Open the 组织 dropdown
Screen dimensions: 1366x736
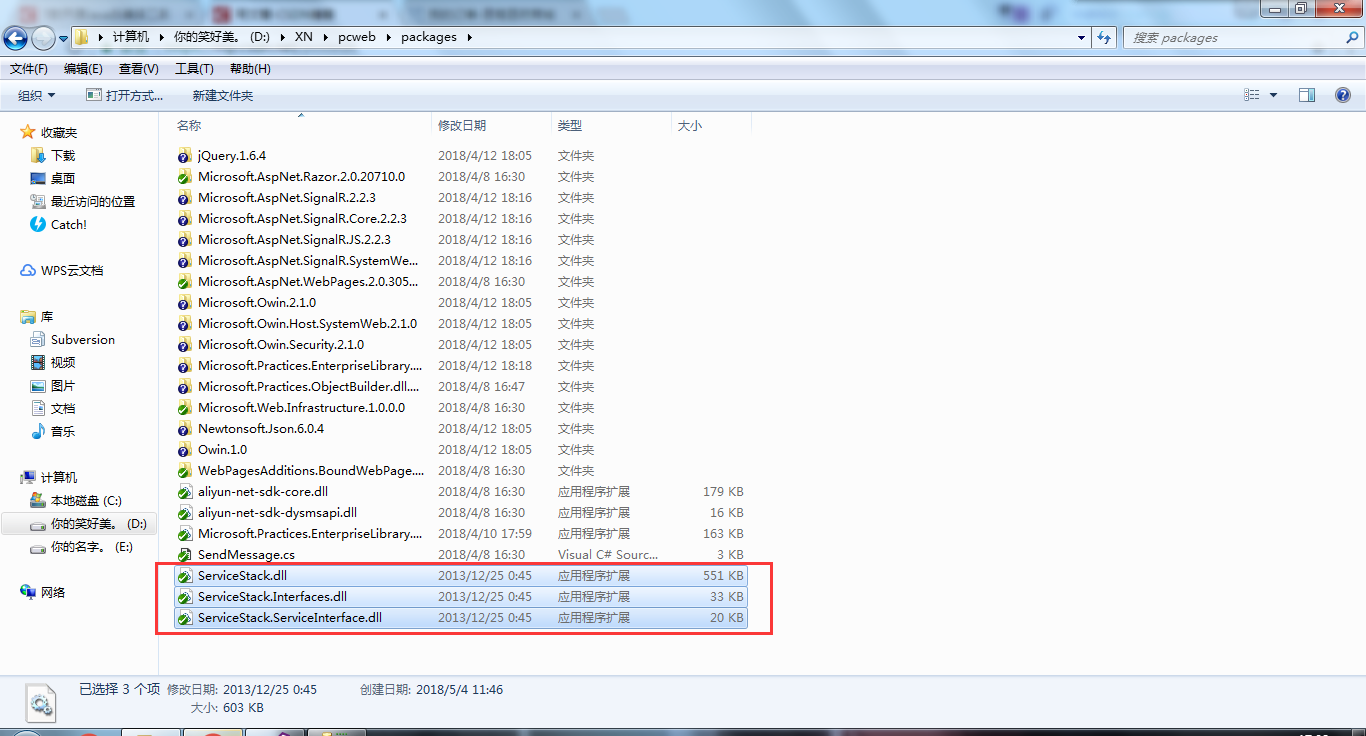click(37, 95)
